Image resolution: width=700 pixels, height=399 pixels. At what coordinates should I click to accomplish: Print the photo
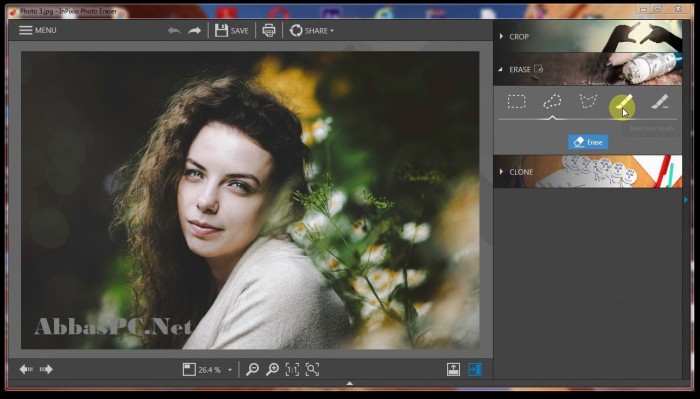pos(269,30)
